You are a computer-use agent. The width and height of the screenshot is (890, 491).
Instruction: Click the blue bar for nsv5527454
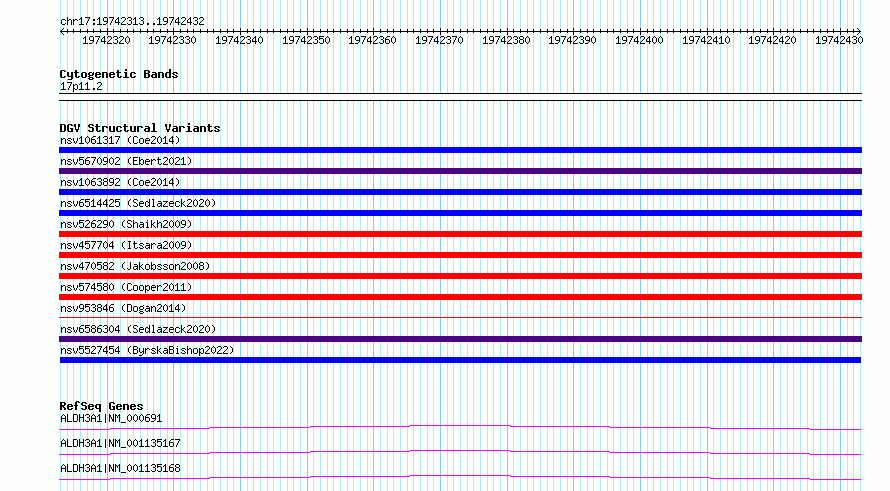[x=460, y=360]
